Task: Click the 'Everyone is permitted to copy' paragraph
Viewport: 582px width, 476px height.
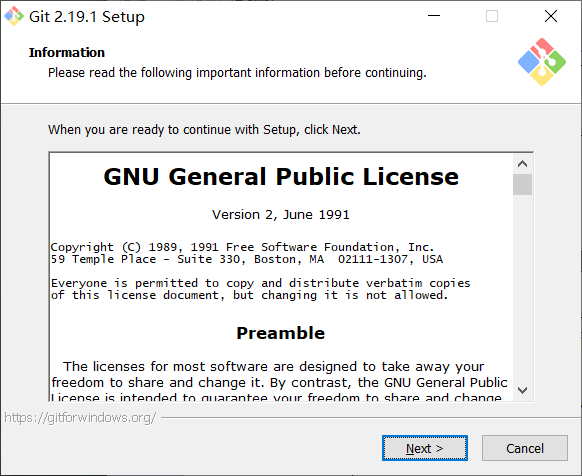Action: click(261, 289)
